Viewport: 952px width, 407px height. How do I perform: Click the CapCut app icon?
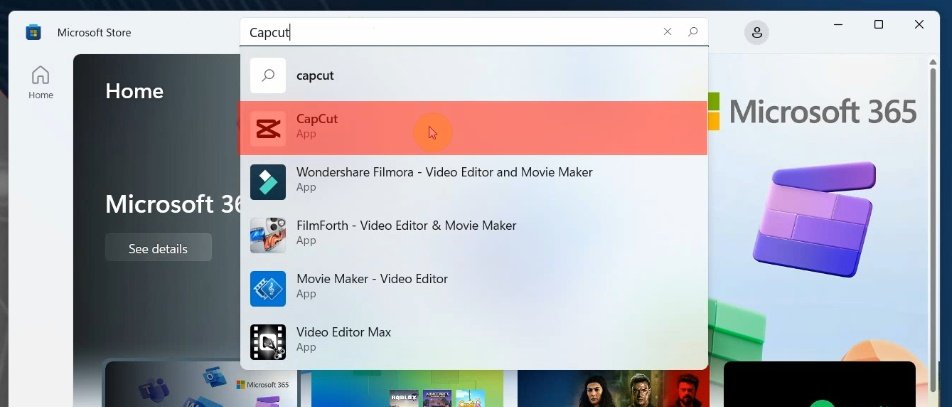tap(268, 128)
